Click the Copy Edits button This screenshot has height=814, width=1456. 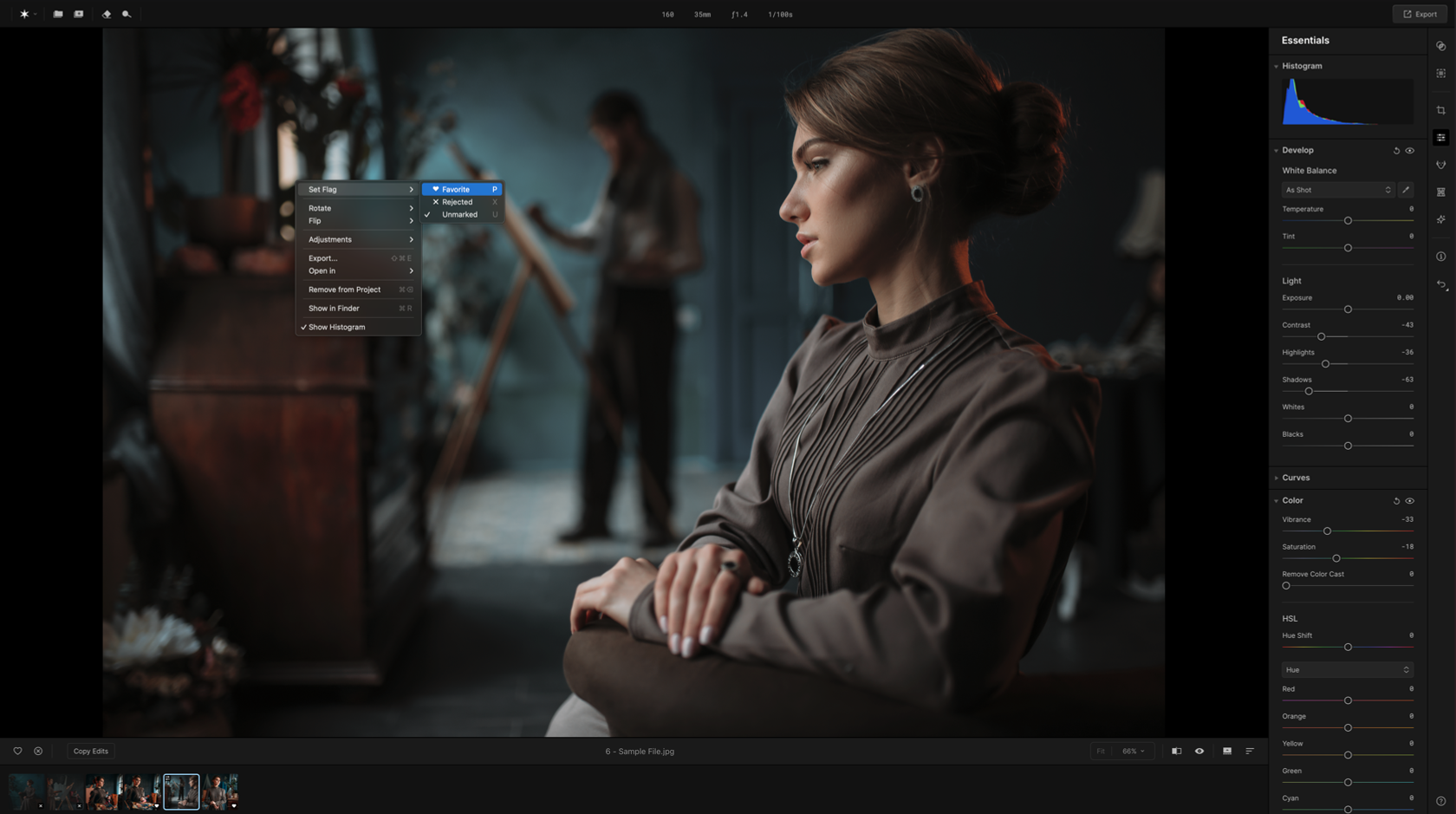coord(90,751)
